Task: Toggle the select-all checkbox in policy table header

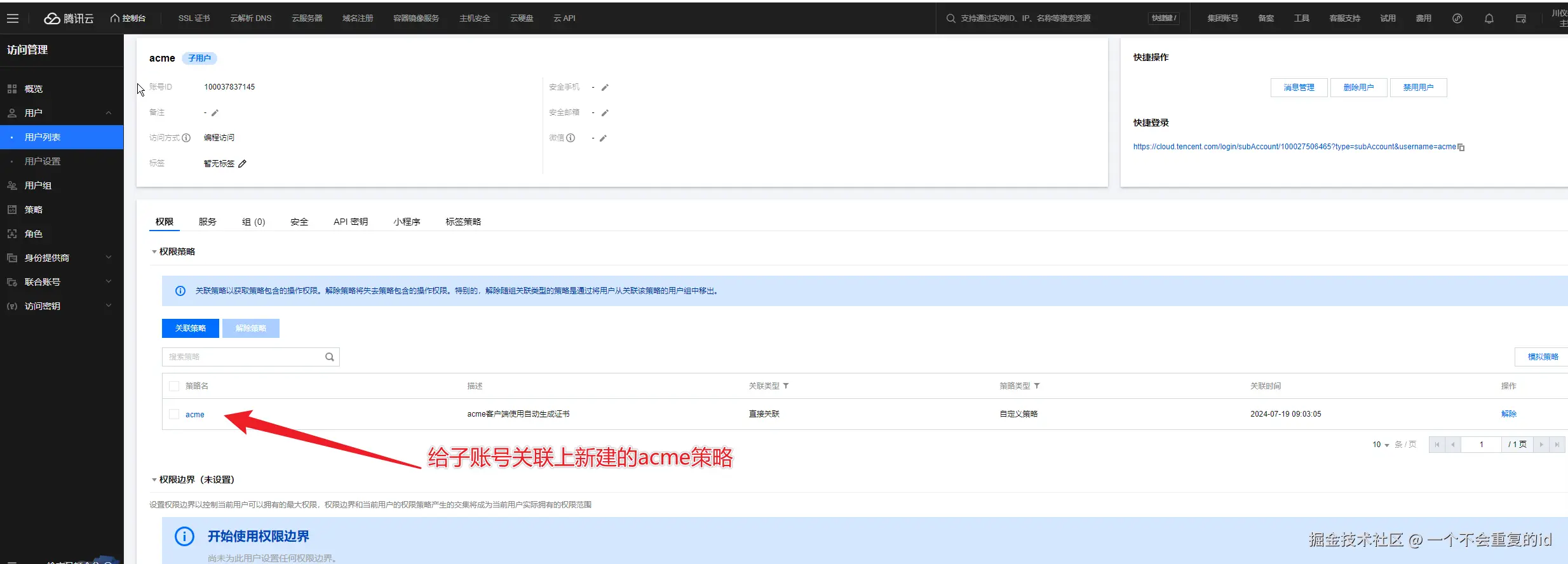Action: pyautogui.click(x=174, y=386)
